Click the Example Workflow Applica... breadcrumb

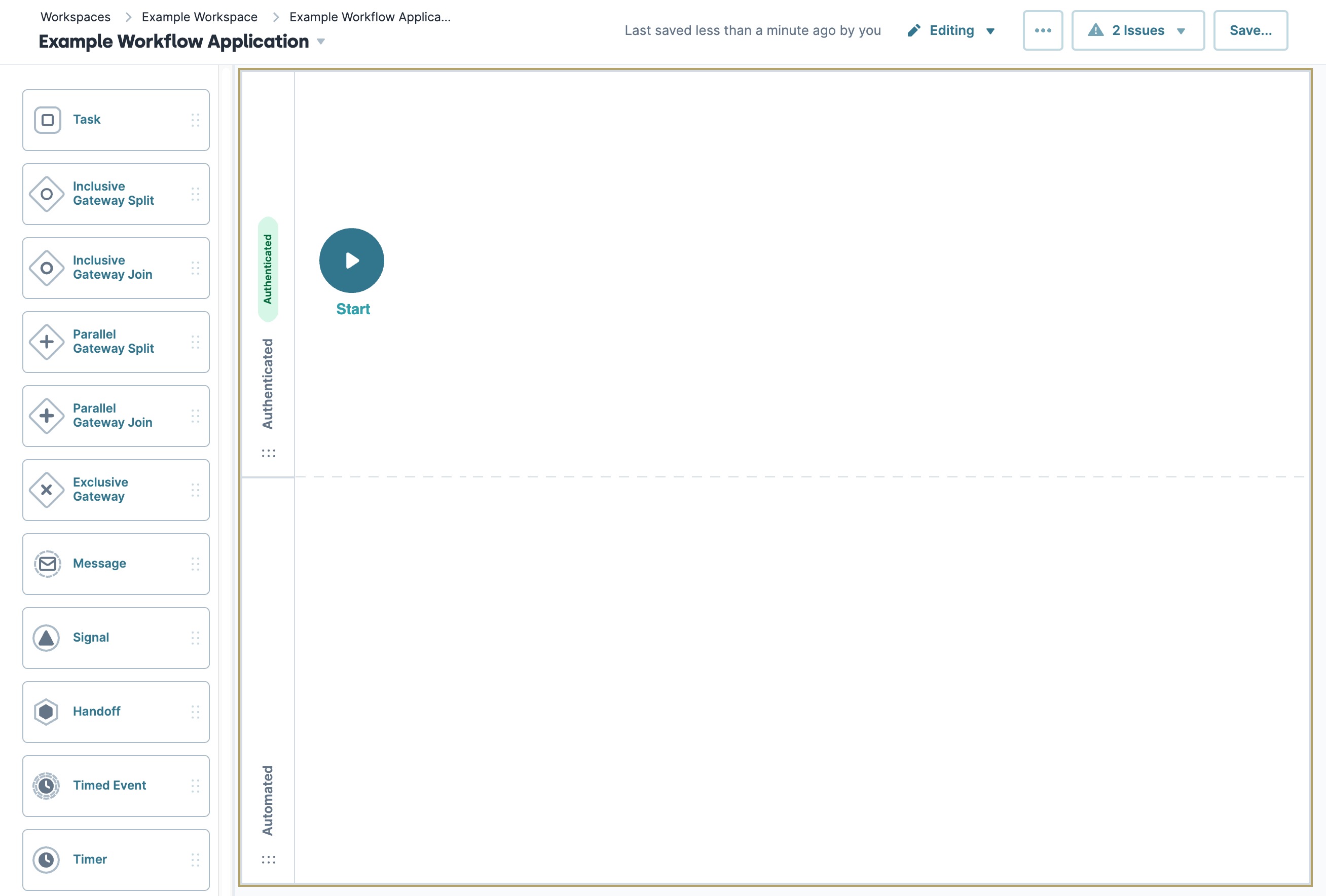[x=370, y=17]
